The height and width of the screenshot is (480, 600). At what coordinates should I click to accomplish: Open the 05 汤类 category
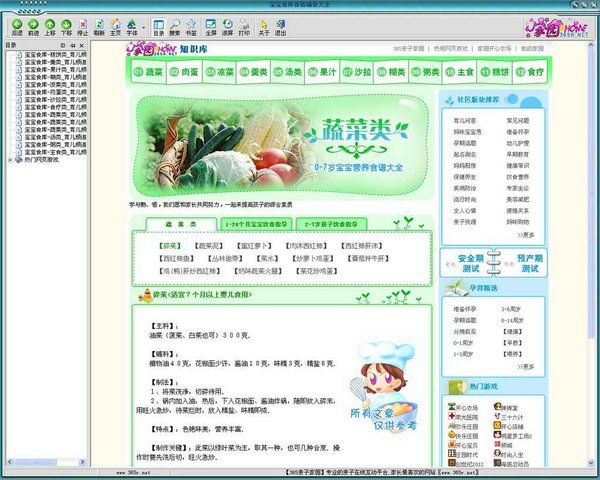[288, 72]
